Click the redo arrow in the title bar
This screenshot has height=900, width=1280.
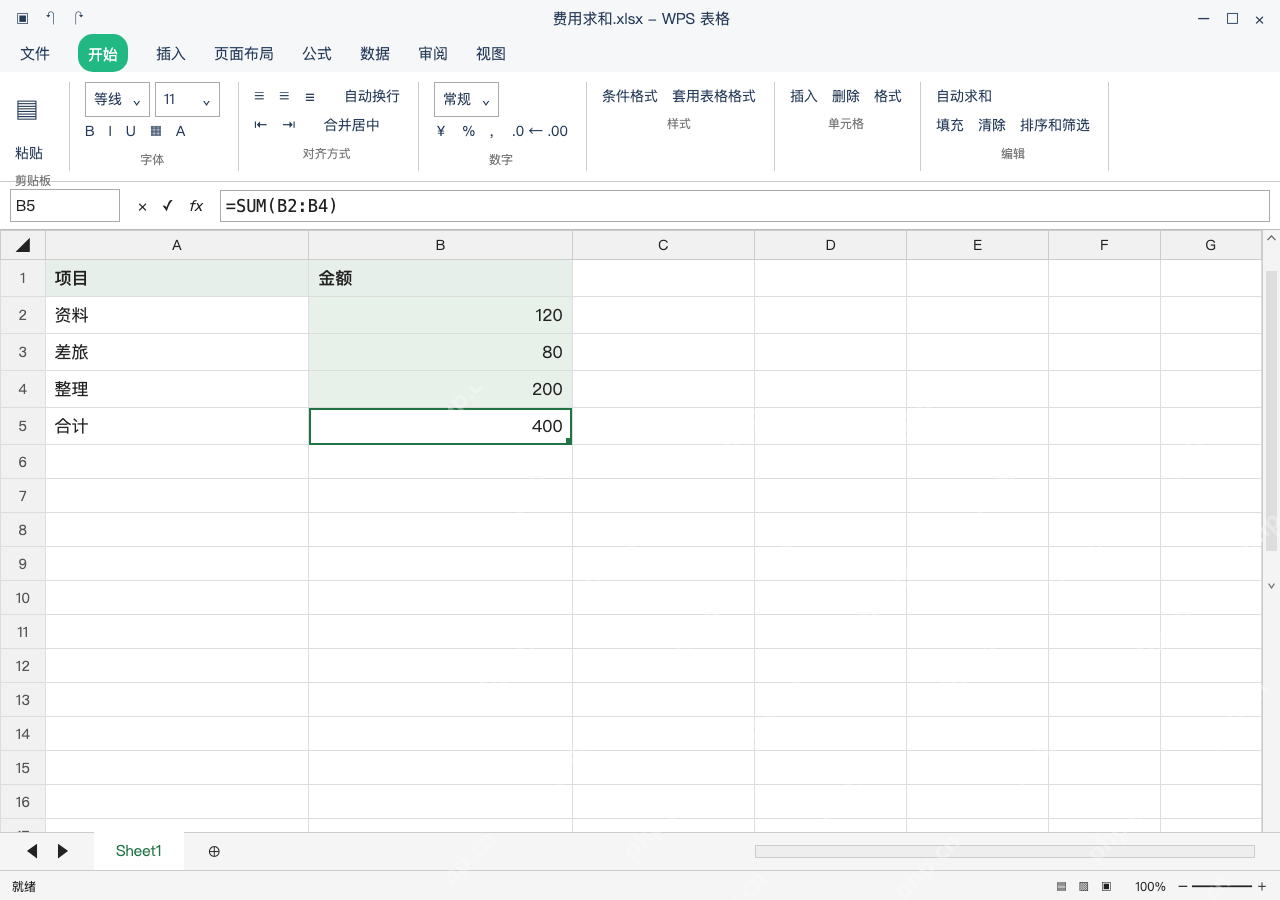79,18
